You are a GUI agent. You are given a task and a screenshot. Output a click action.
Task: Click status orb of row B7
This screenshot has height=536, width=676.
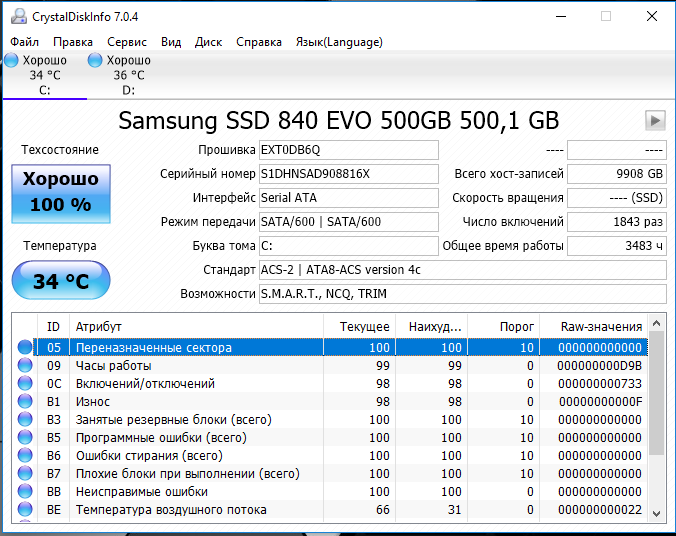(x=25, y=473)
